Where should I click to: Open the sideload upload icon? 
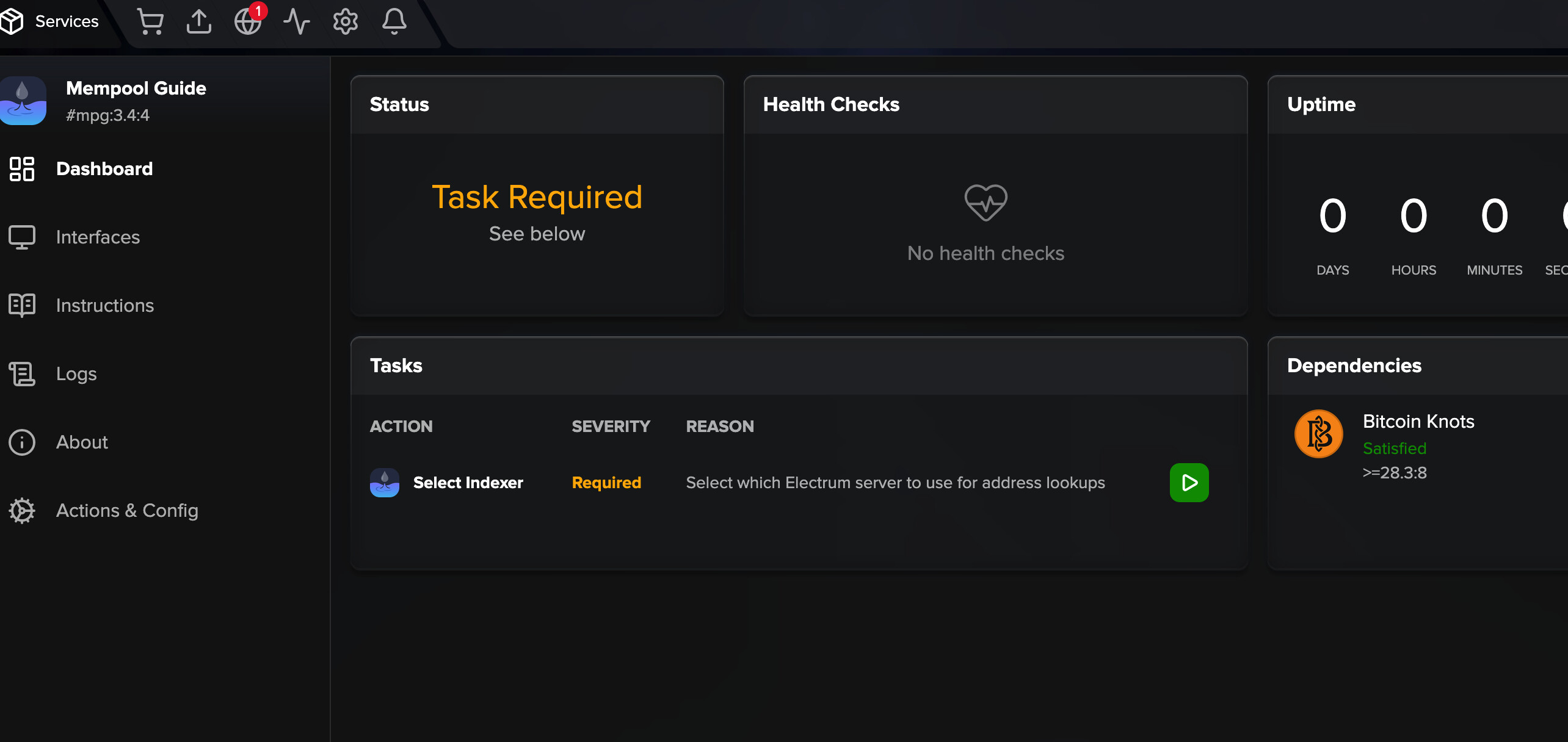coord(199,22)
